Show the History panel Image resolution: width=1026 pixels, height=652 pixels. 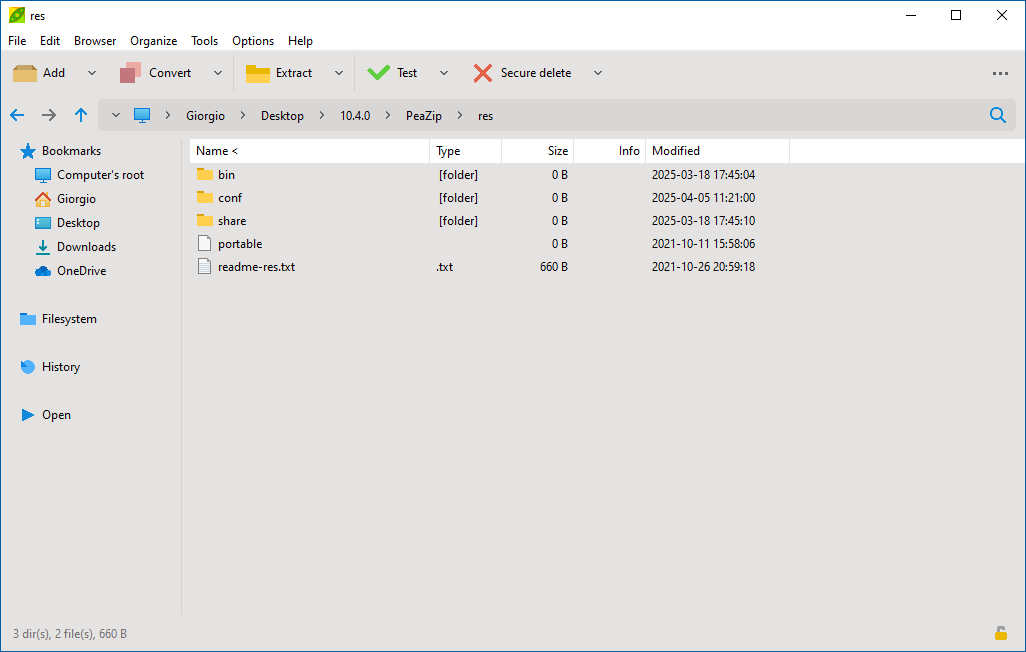click(x=61, y=366)
